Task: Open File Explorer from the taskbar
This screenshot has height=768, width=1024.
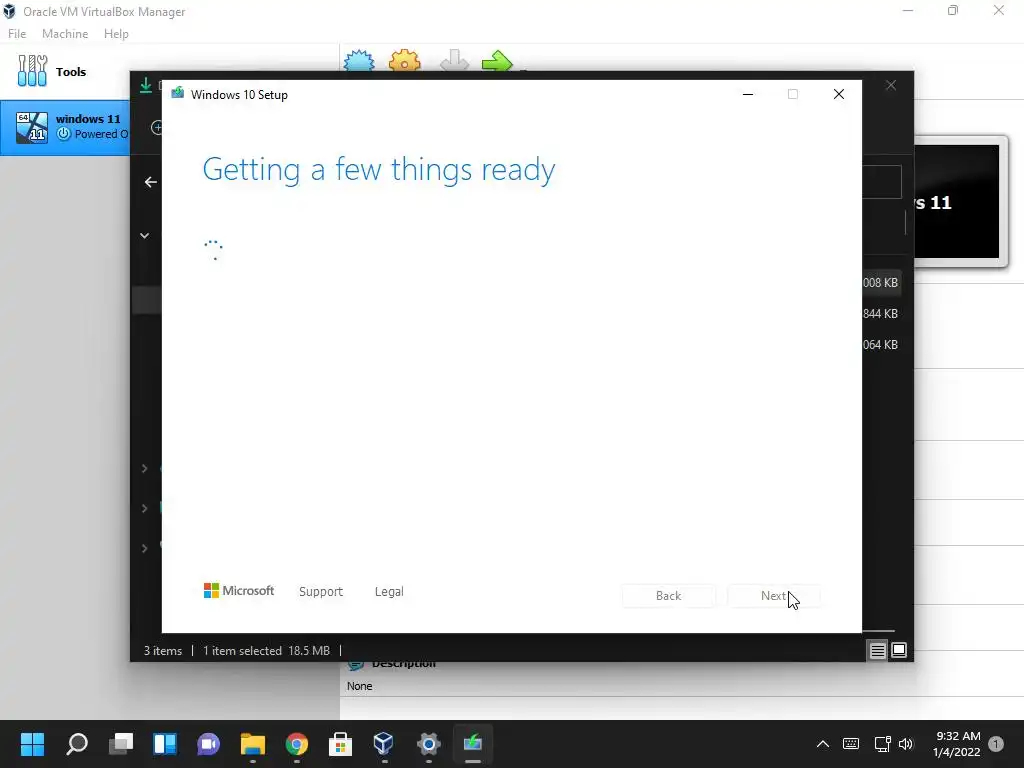Action: 253,743
